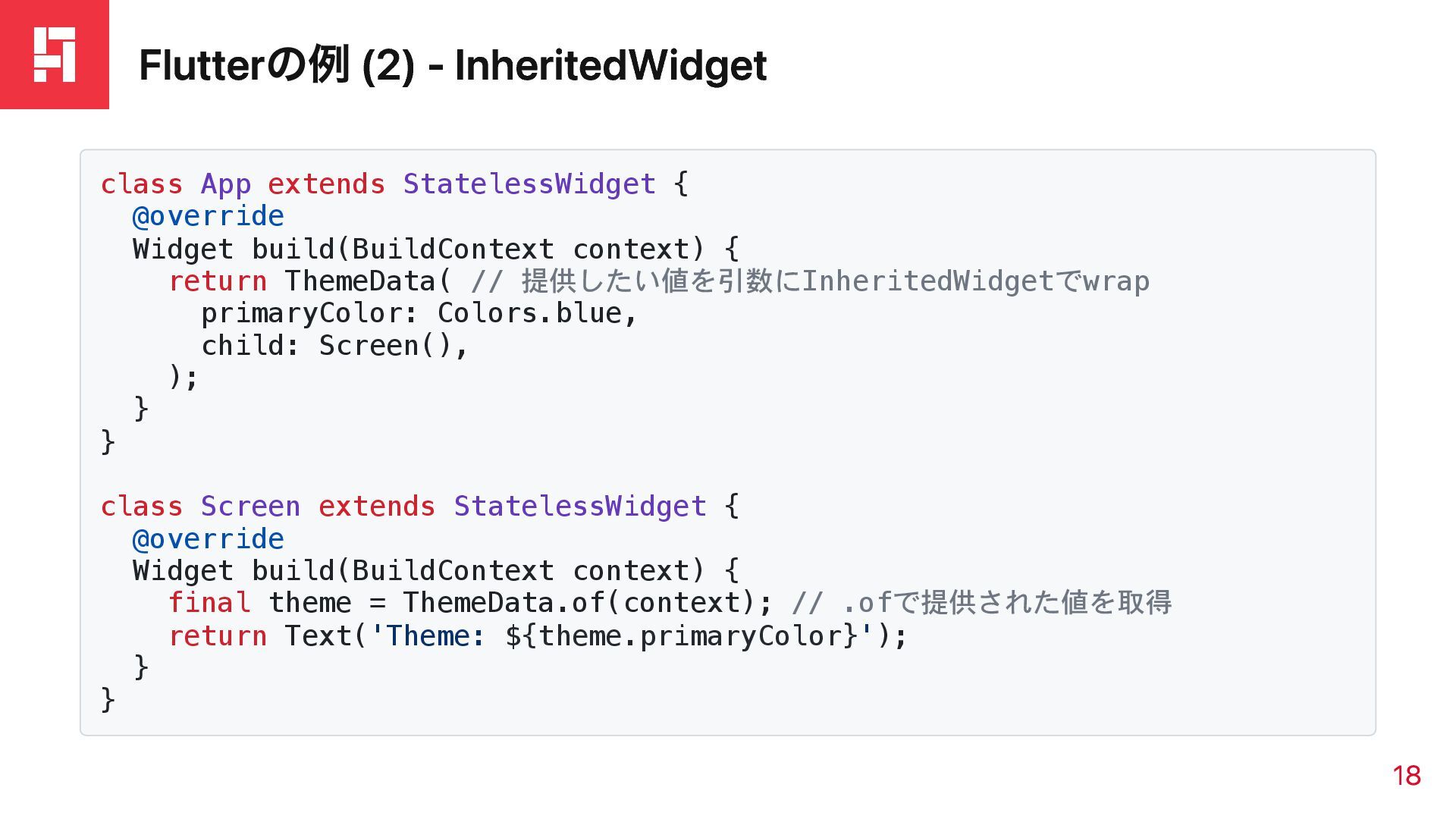
Task: Click the red logo icon in the corner
Action: 55,55
